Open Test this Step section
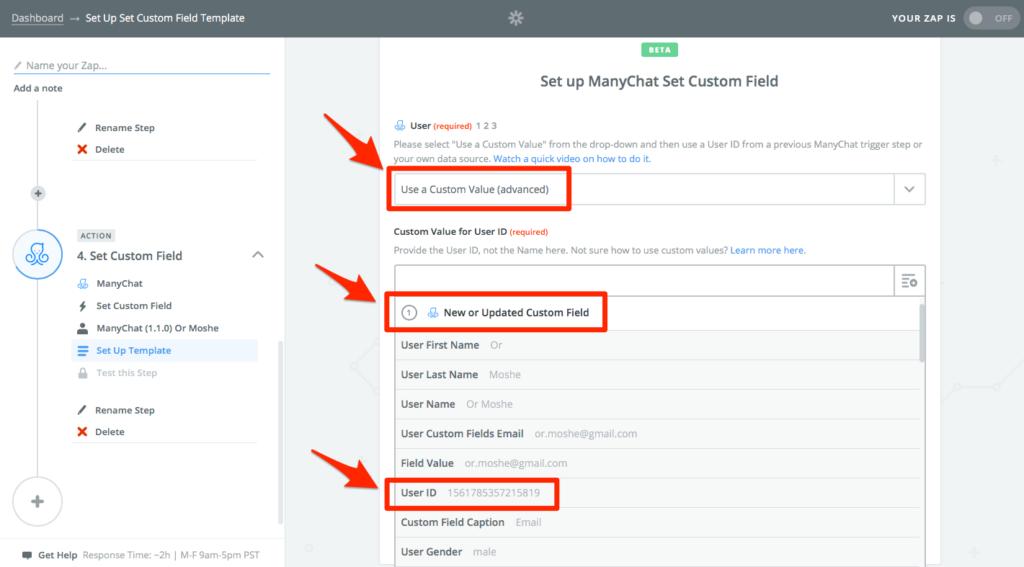Image resolution: width=1024 pixels, height=567 pixels. 165,373
